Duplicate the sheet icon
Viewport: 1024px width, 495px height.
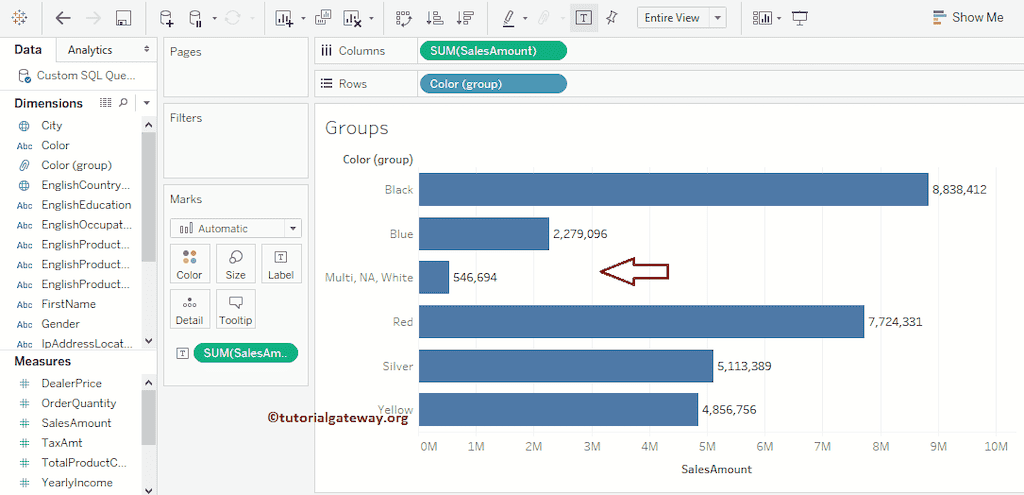pos(322,18)
